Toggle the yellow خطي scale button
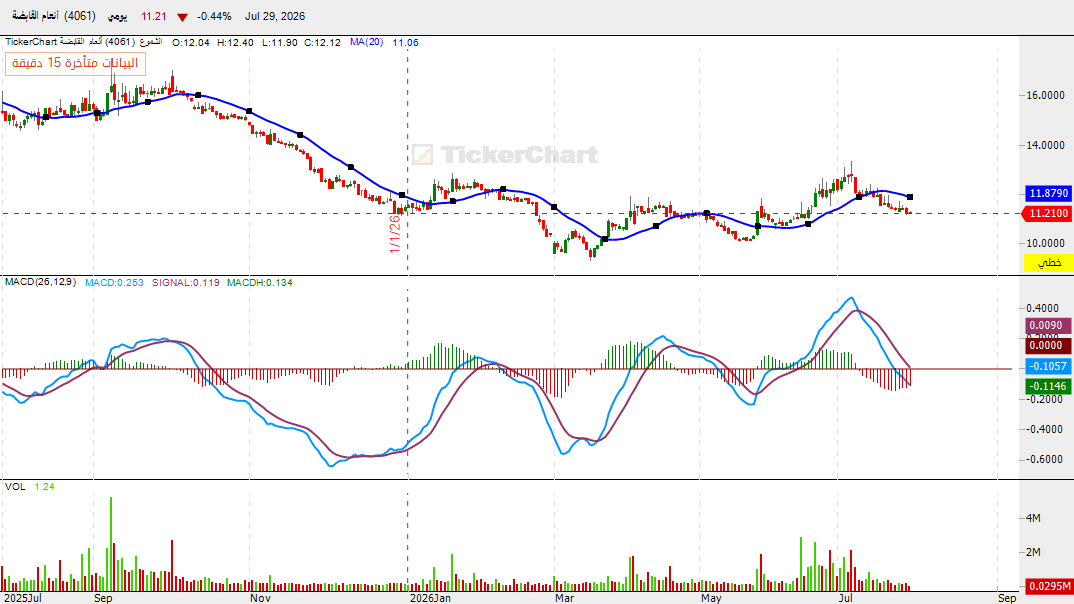1074x604 pixels. coord(1048,263)
